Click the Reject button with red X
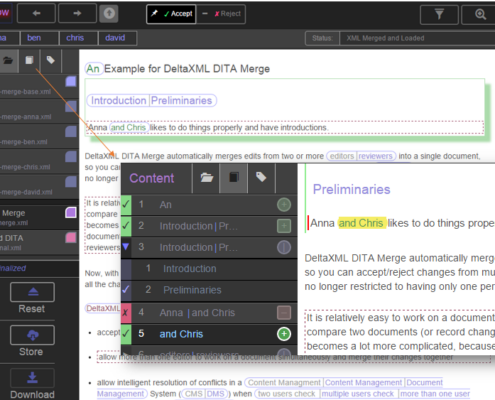The width and height of the screenshot is (495, 400). [221, 14]
